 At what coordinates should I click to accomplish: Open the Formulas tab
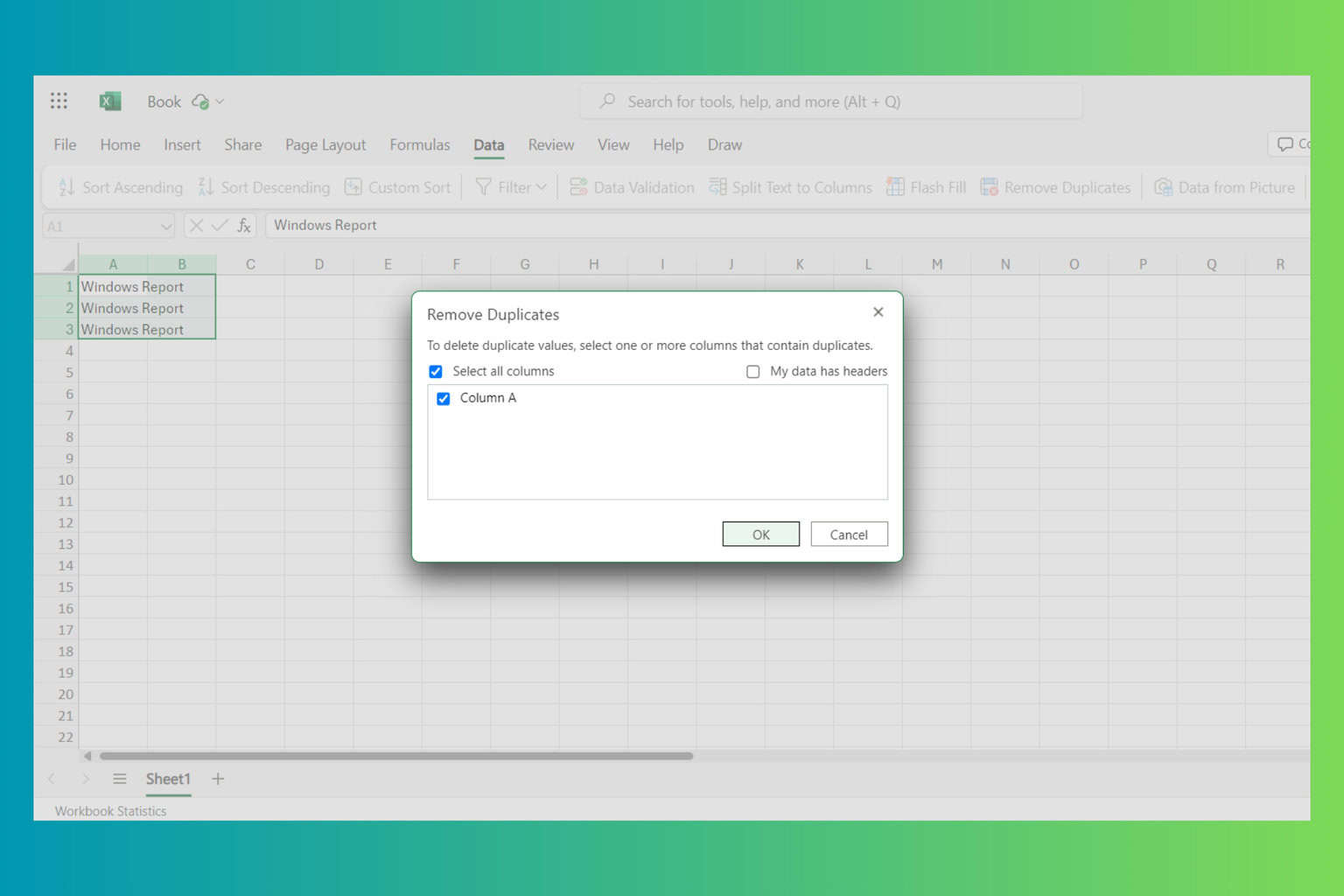point(420,144)
